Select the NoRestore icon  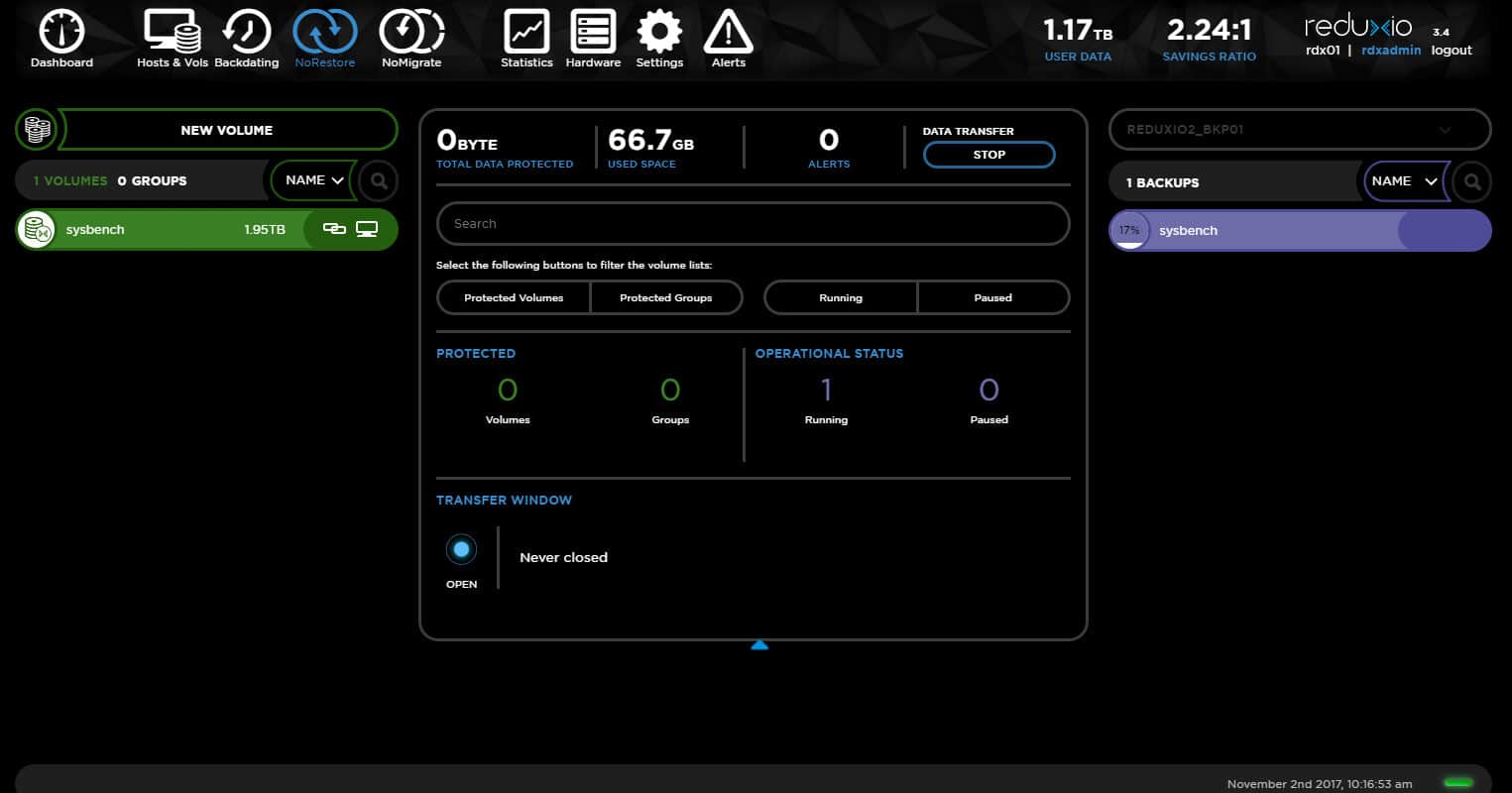tap(325, 31)
